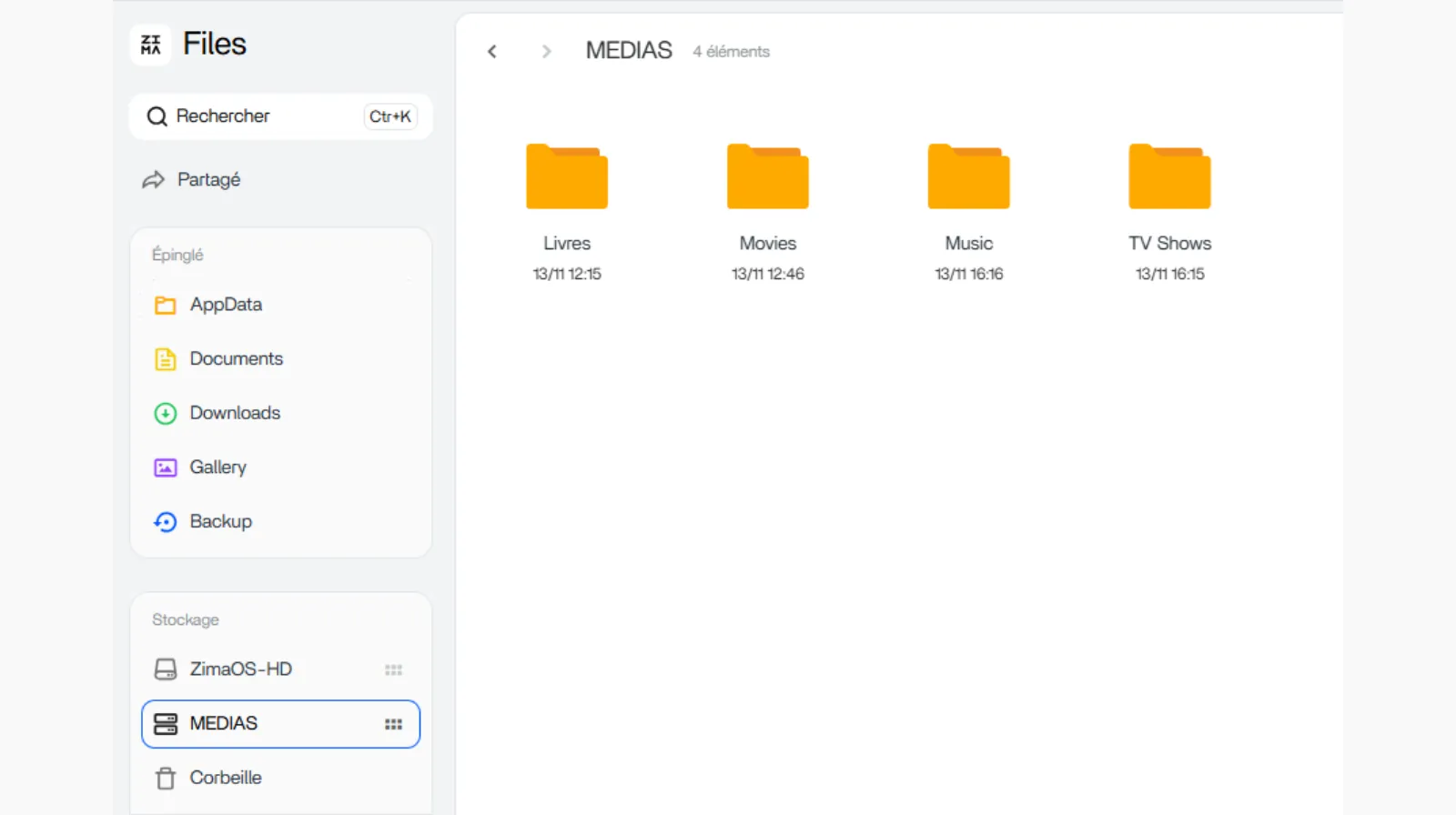Click the ZimaOS Files logo icon
This screenshot has width=1456, height=815.
point(151,45)
